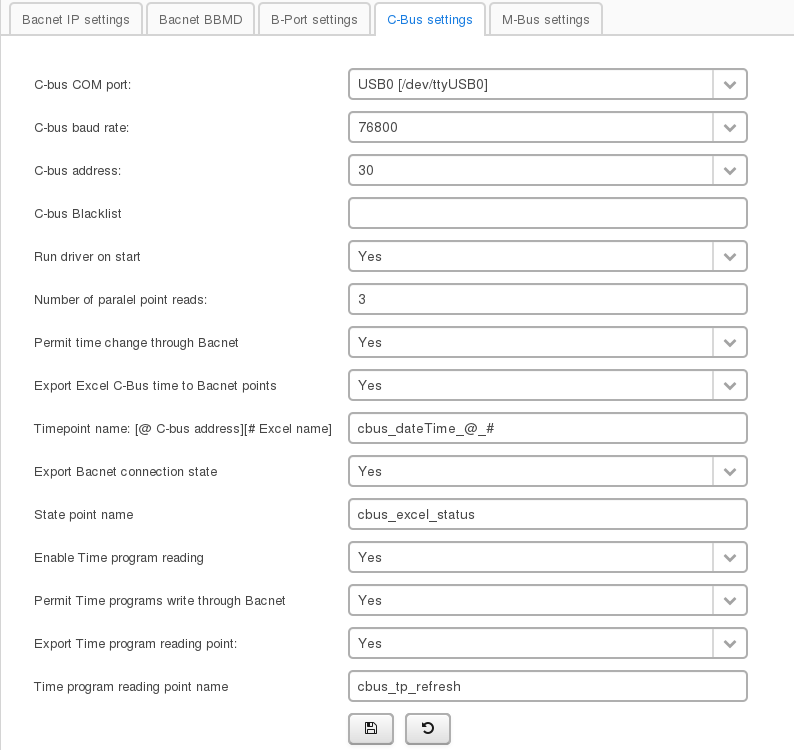Click the State point name text field
Viewport: 794px width, 750px height.
[547, 514]
